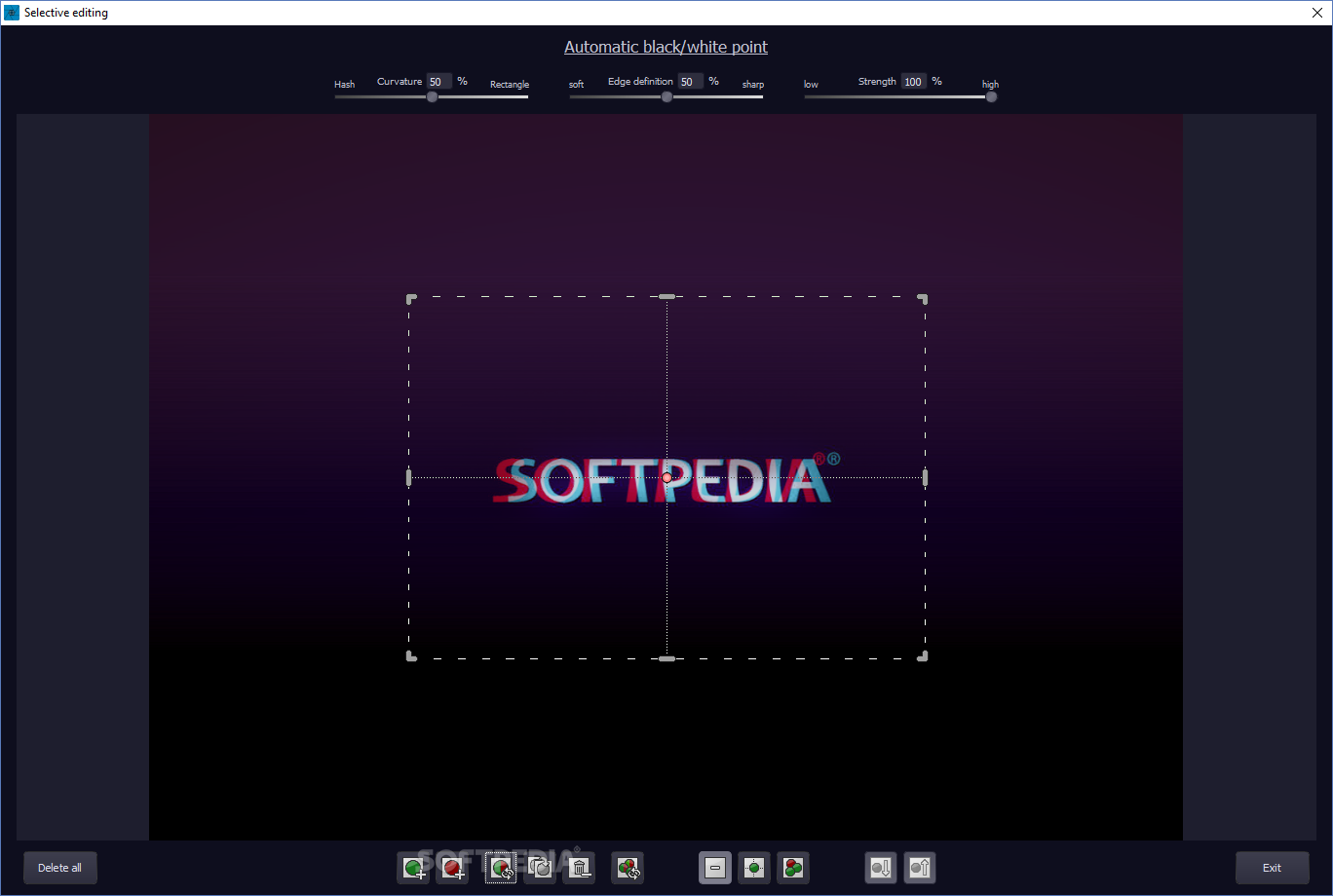Image resolution: width=1333 pixels, height=896 pixels.
Task: Click the top middle handle of selection
Action: coord(666,296)
